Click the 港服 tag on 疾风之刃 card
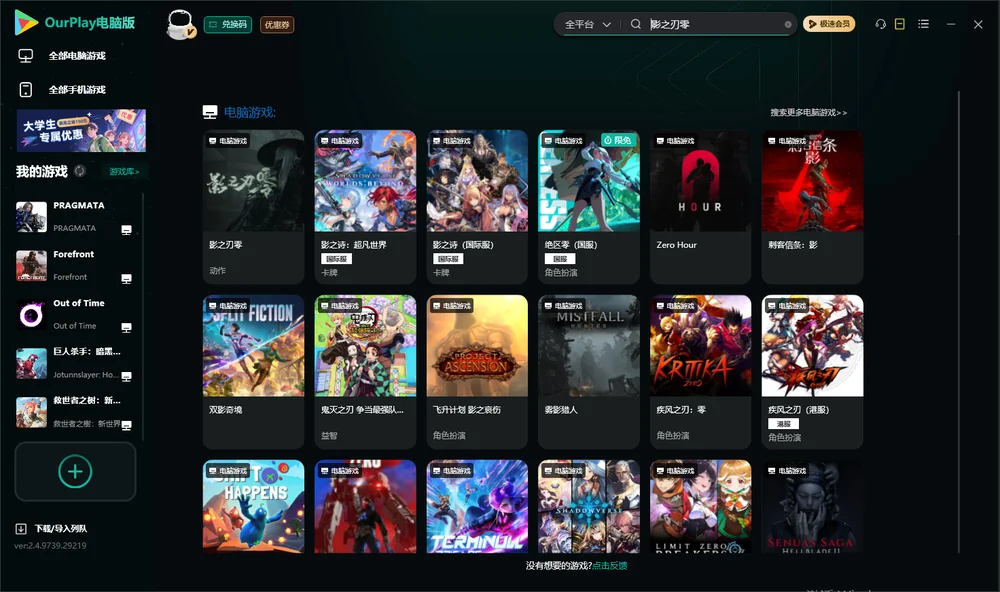Viewport: 1000px width, 592px height. coord(783,424)
